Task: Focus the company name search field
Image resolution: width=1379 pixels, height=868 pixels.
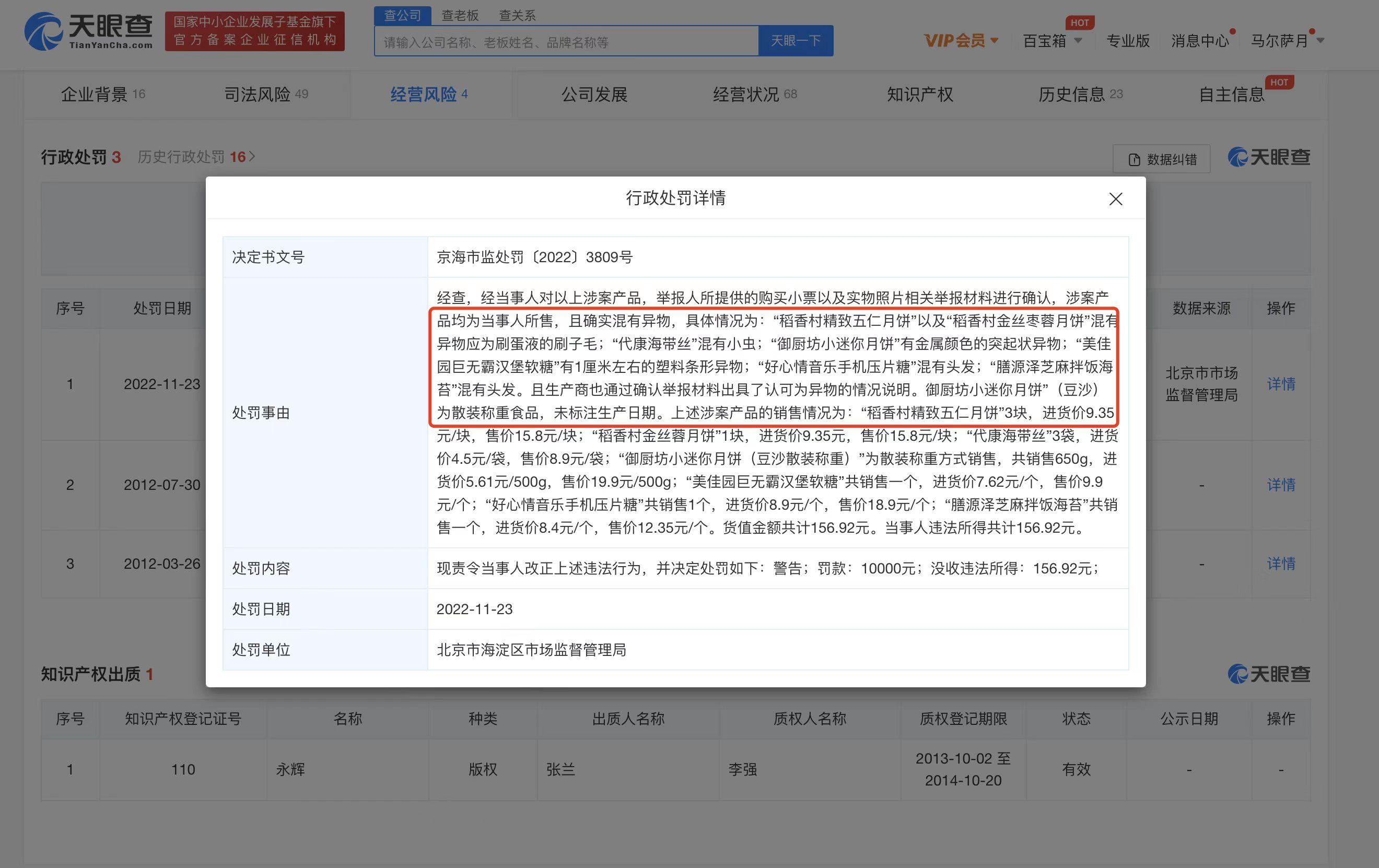Action: pyautogui.click(x=566, y=41)
